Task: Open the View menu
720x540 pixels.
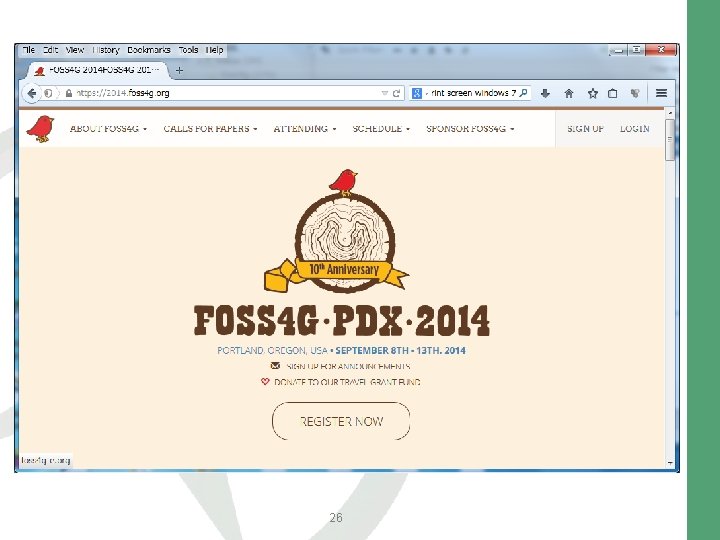Action: point(74,50)
